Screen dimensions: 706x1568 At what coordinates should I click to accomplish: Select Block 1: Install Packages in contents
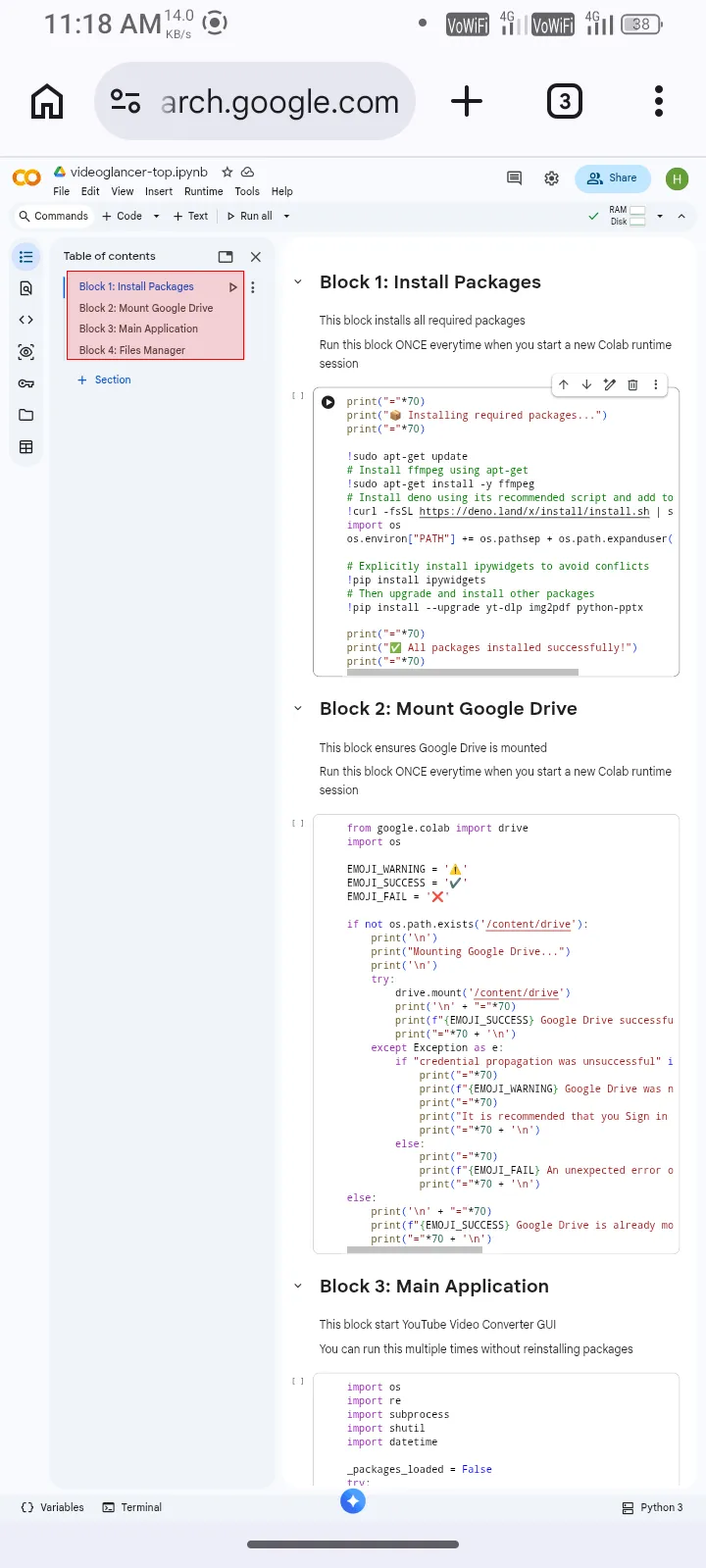136,286
